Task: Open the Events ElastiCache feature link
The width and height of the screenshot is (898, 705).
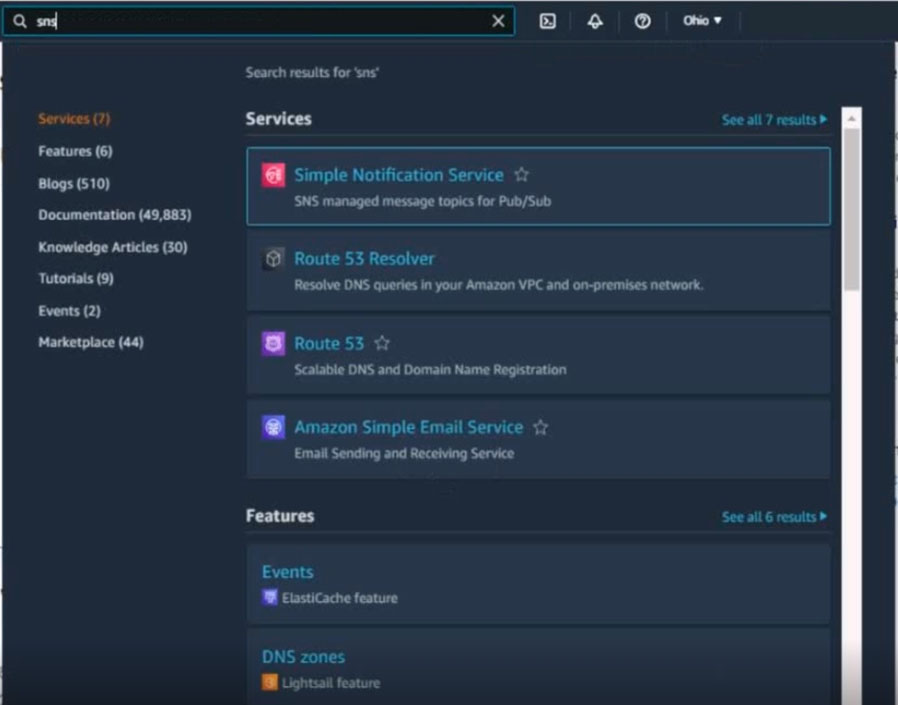Action: [x=287, y=572]
